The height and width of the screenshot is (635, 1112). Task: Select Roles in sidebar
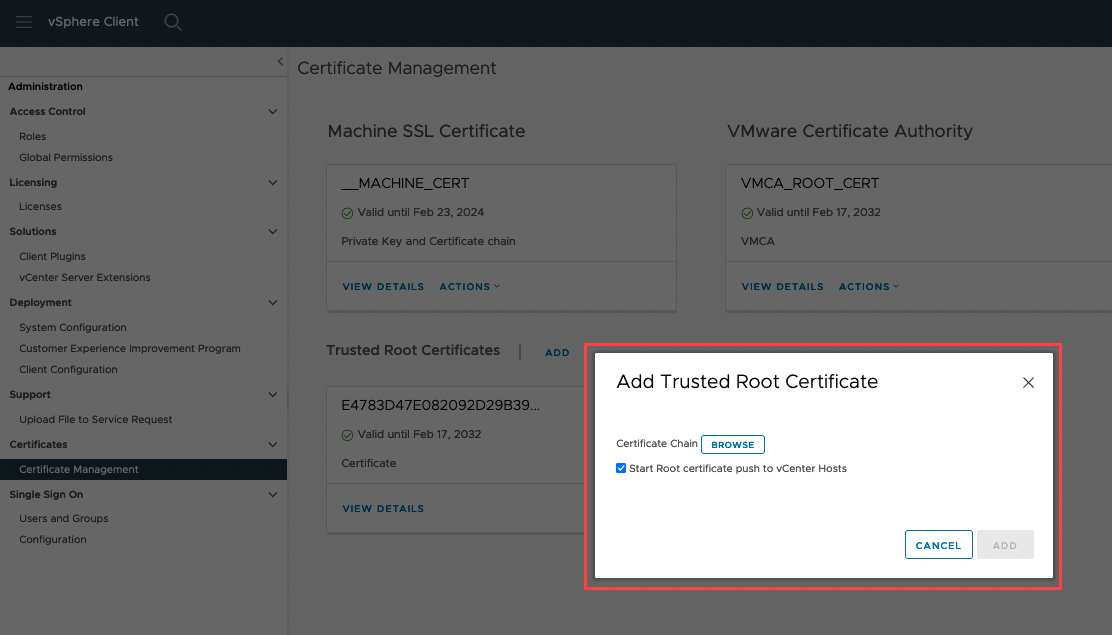(33, 137)
